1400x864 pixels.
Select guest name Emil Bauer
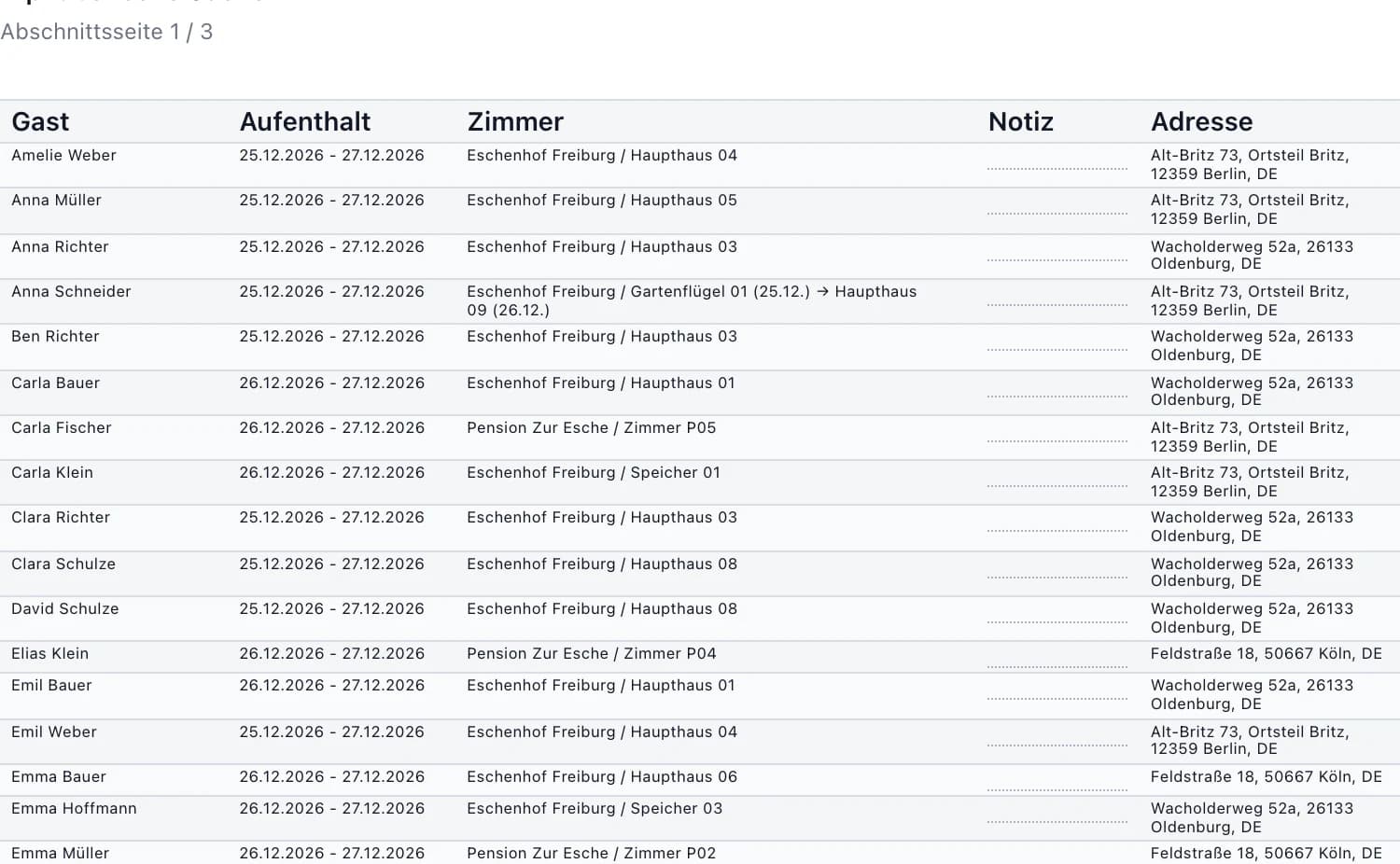click(51, 686)
